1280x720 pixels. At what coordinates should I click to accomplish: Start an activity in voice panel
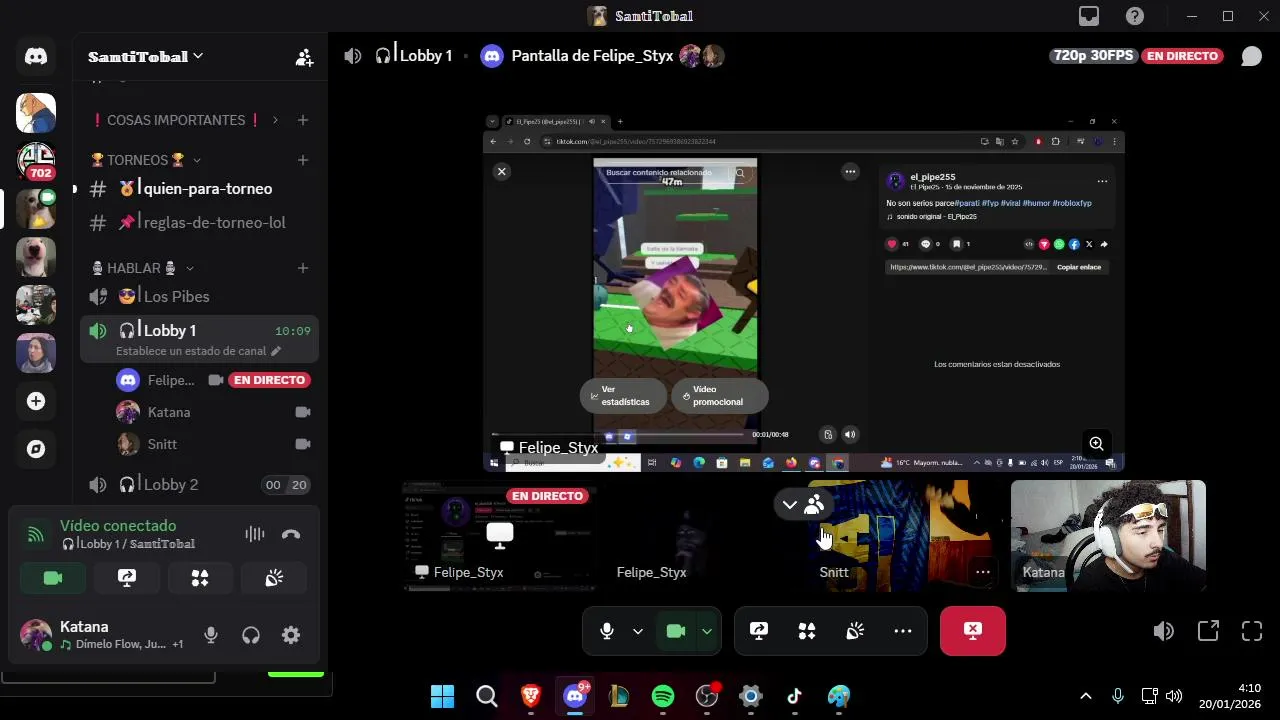(x=200, y=578)
